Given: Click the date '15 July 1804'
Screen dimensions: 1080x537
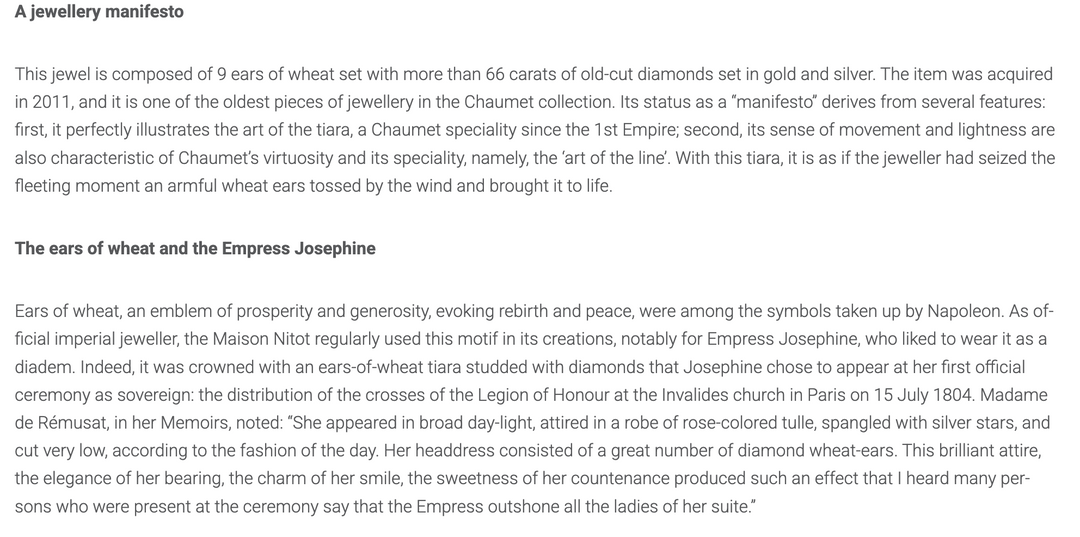Looking at the screenshot, I should point(924,395).
